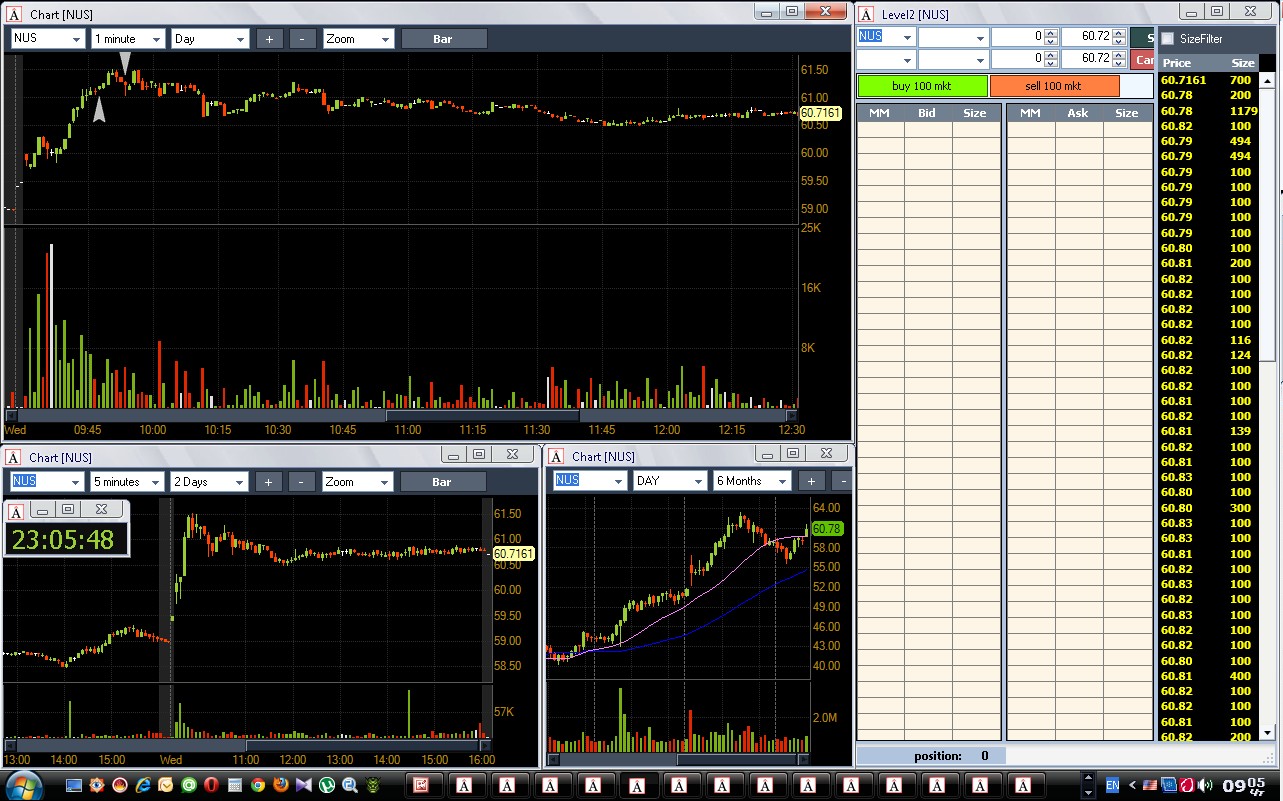
Task: Expand the 6 Months range dropdown
Action: tap(751, 481)
